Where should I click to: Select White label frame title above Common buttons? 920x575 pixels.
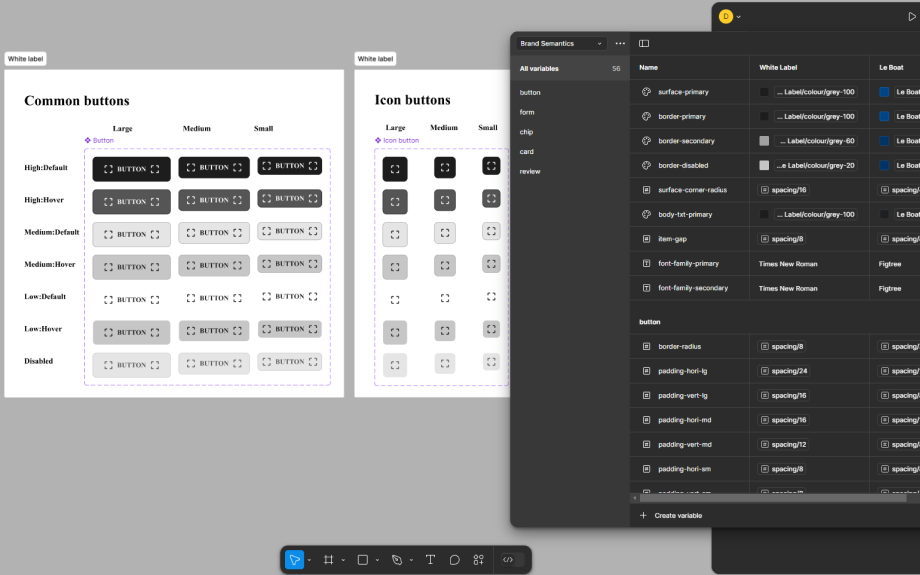[x=25, y=59]
